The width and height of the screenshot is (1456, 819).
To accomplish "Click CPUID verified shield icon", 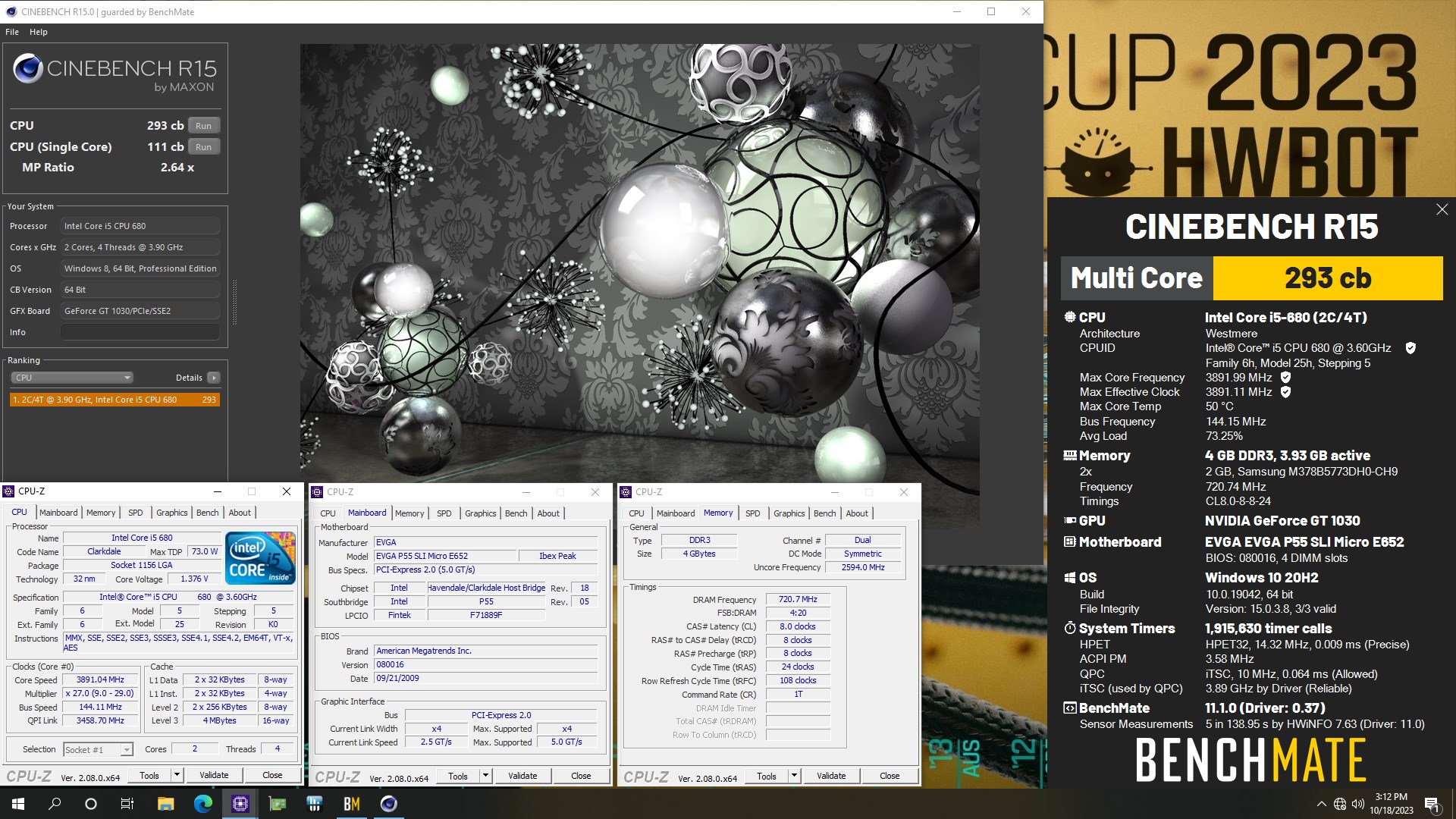I will tap(1410, 348).
